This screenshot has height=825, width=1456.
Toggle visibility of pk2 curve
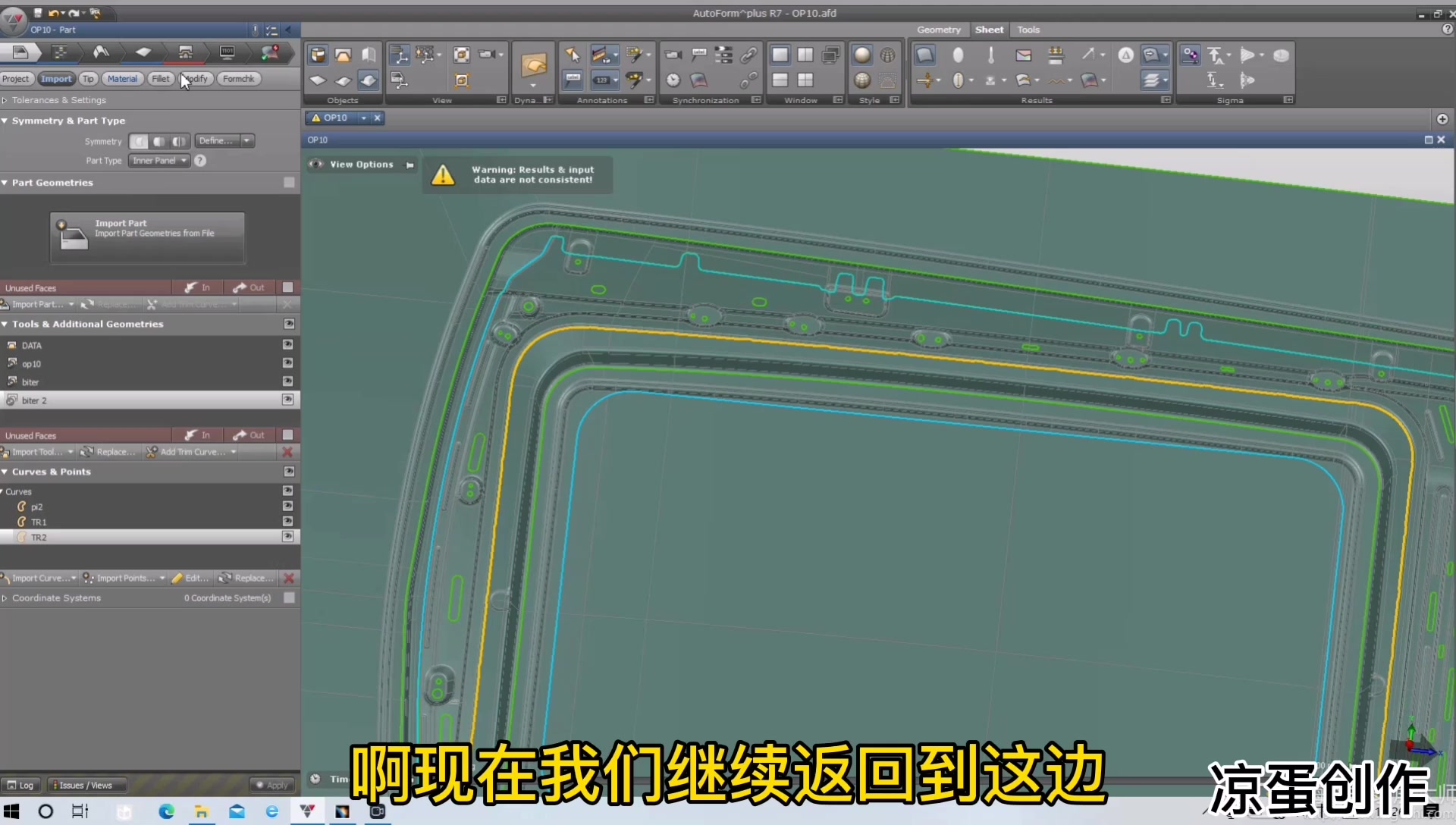coord(288,506)
